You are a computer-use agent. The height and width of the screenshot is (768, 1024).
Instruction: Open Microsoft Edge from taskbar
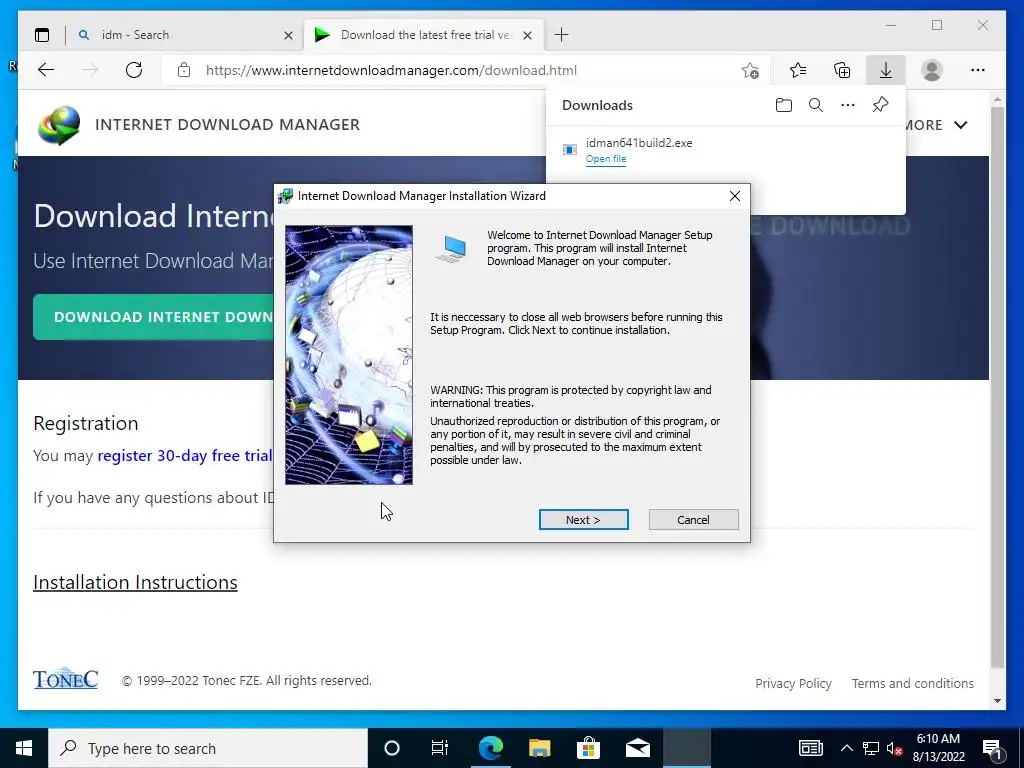pos(490,748)
